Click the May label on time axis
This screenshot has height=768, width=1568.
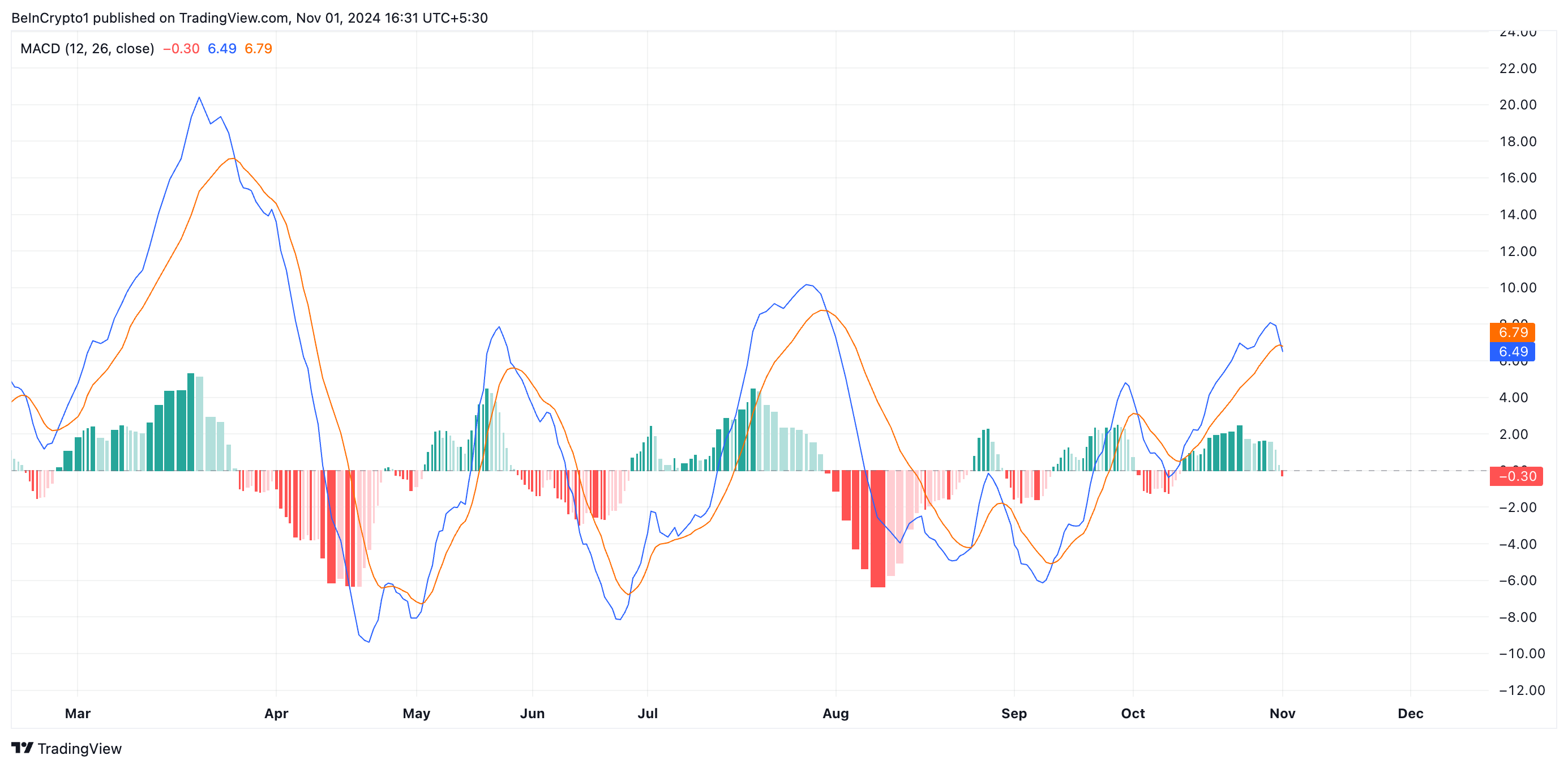pos(417,713)
